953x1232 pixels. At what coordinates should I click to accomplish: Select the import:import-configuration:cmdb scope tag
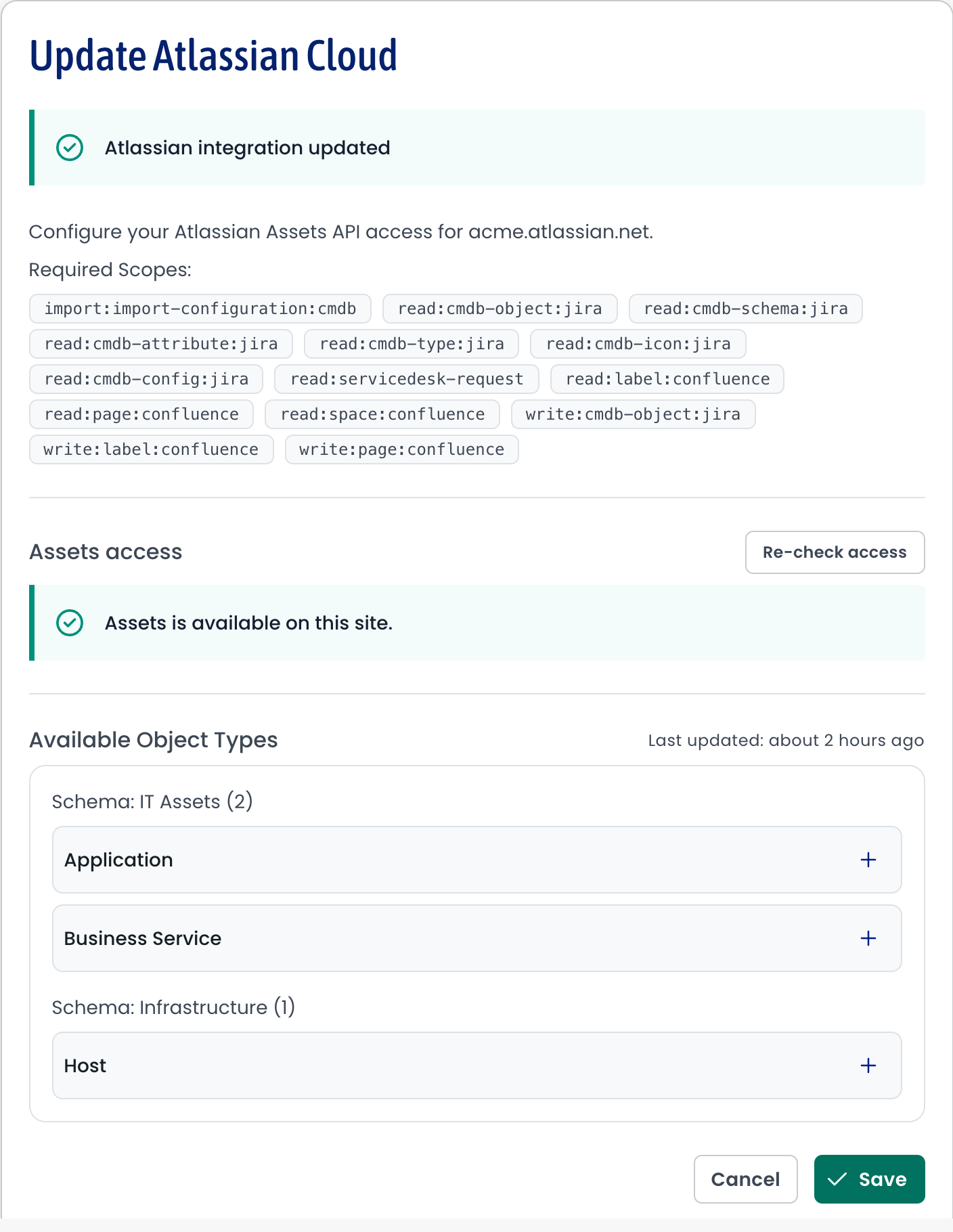tap(200, 309)
